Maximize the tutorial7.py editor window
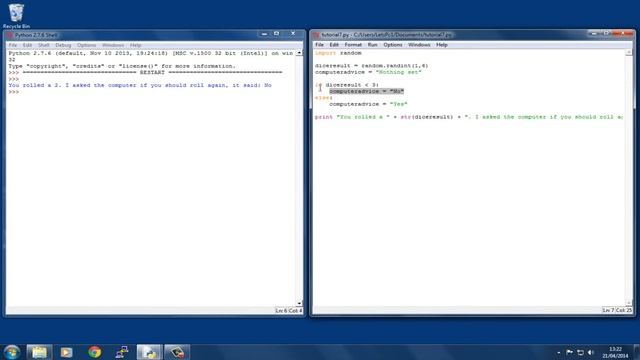The height and width of the screenshot is (360, 640). (x=606, y=33)
